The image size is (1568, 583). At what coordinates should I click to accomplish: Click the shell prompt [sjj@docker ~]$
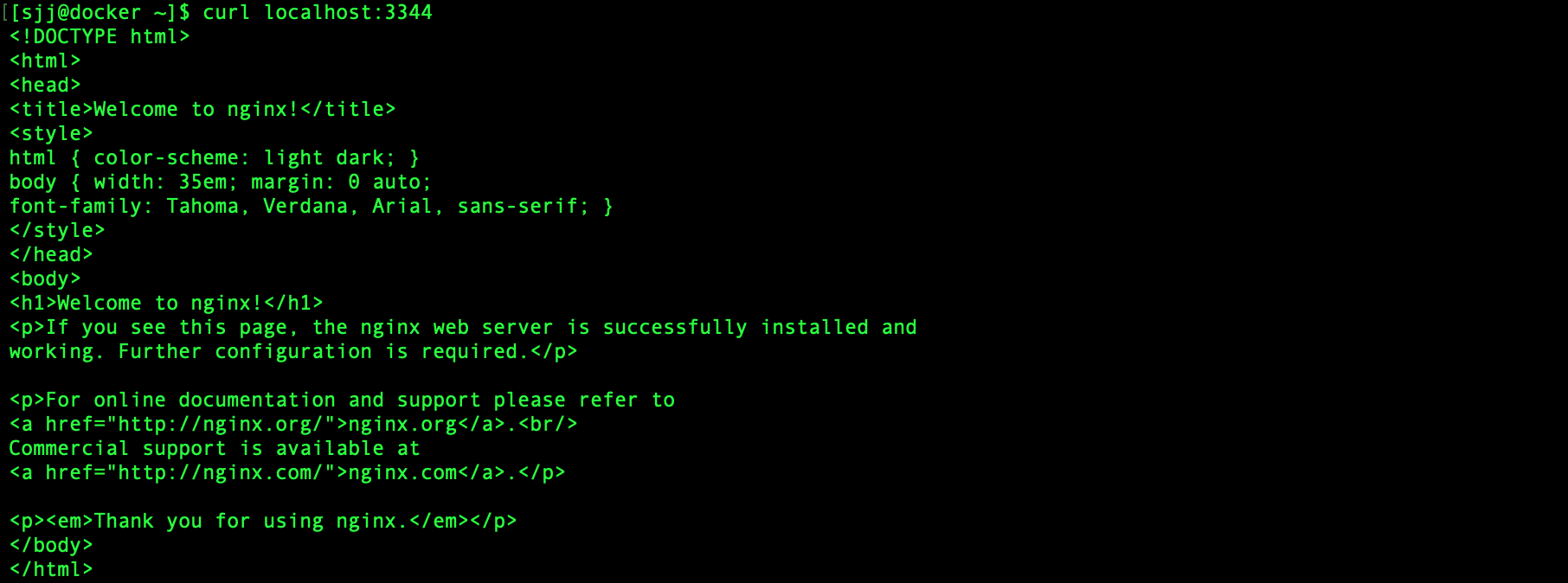click(x=100, y=12)
